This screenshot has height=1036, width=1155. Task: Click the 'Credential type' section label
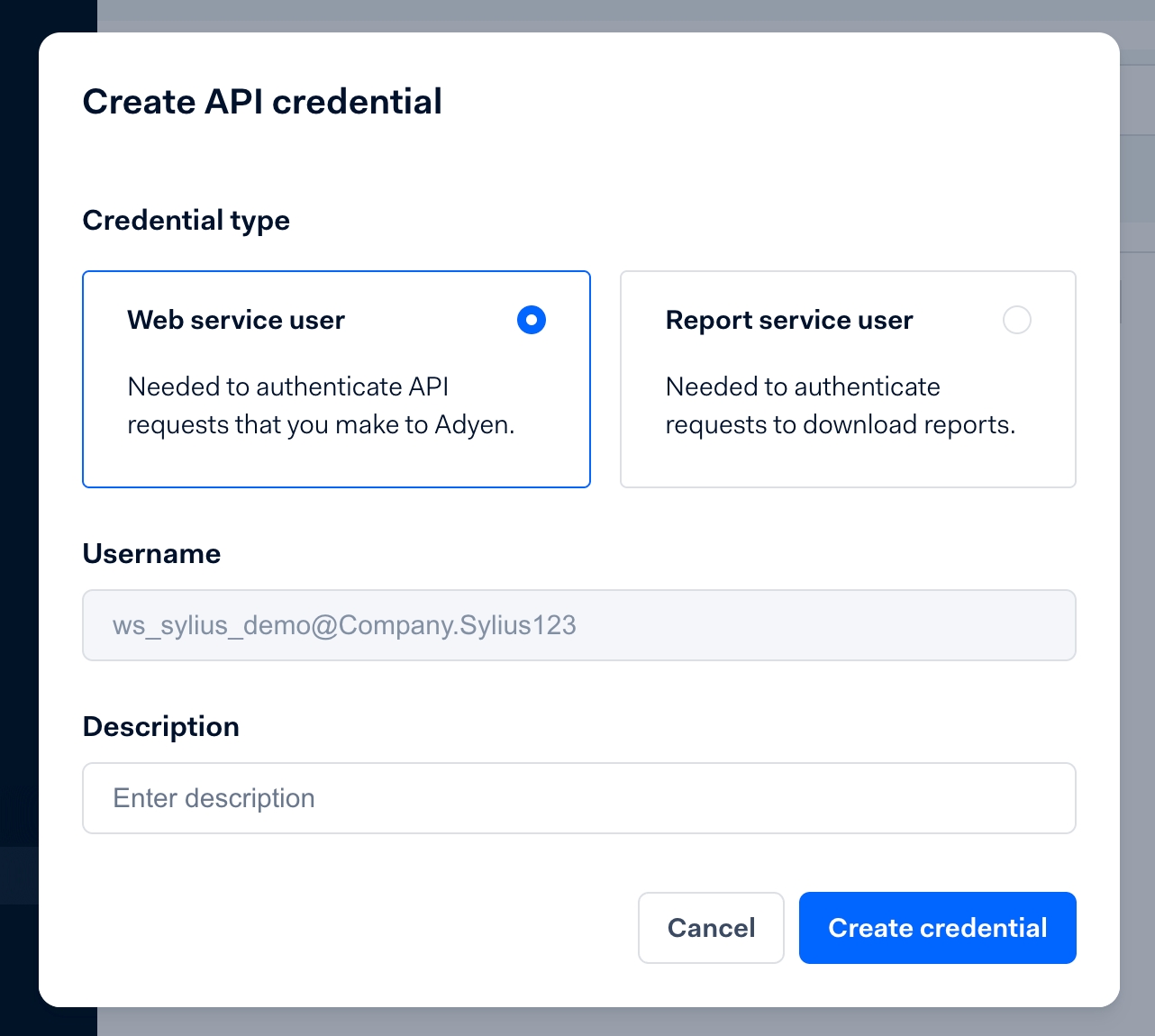pyautogui.click(x=186, y=221)
